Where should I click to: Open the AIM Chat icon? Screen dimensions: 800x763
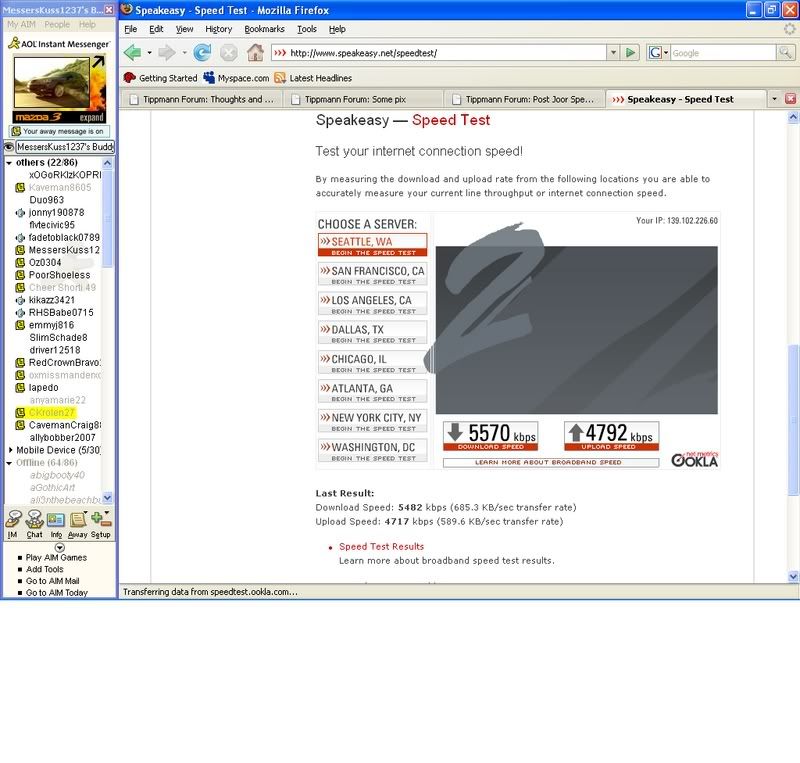tap(34, 521)
